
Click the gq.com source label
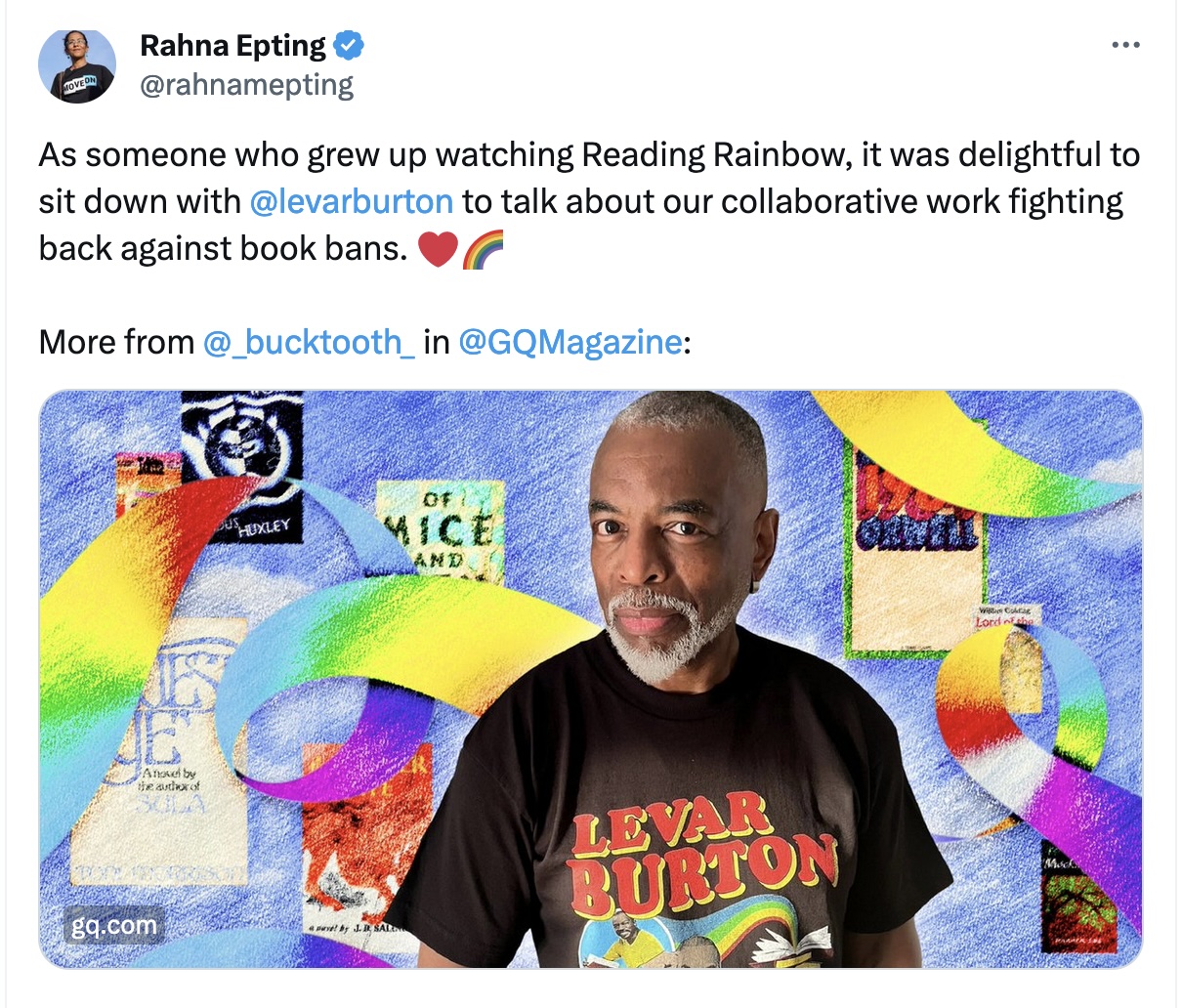pos(113,925)
